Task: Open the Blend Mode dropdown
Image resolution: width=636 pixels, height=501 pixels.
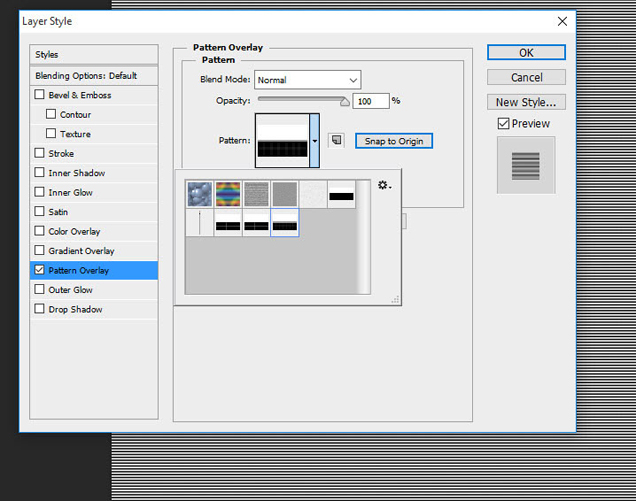Action: pyautogui.click(x=307, y=80)
